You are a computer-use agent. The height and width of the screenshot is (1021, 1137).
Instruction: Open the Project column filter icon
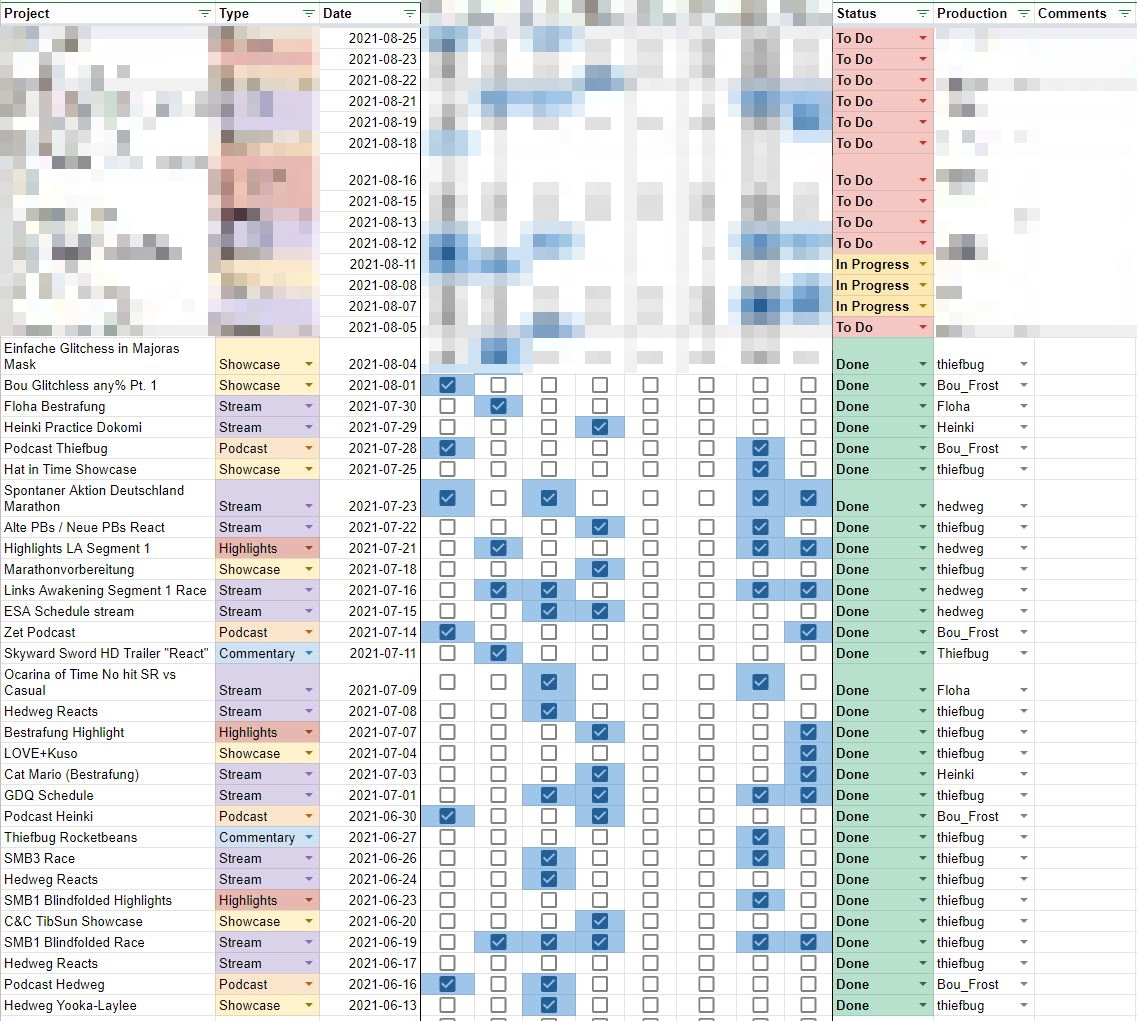pos(204,14)
